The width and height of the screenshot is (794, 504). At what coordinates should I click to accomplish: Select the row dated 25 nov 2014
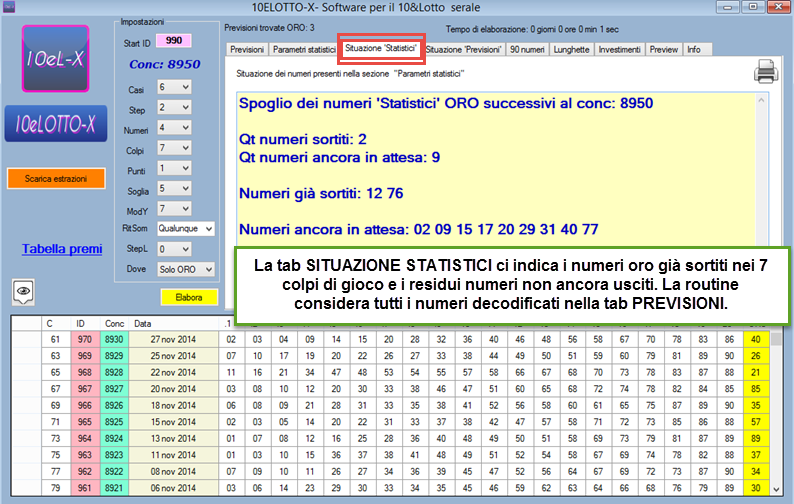pos(390,356)
